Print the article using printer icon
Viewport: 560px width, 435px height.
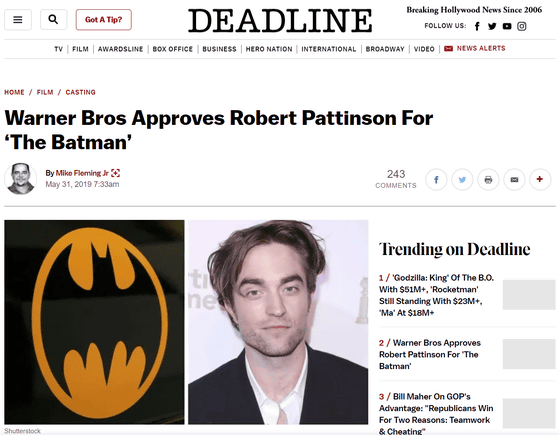point(488,179)
